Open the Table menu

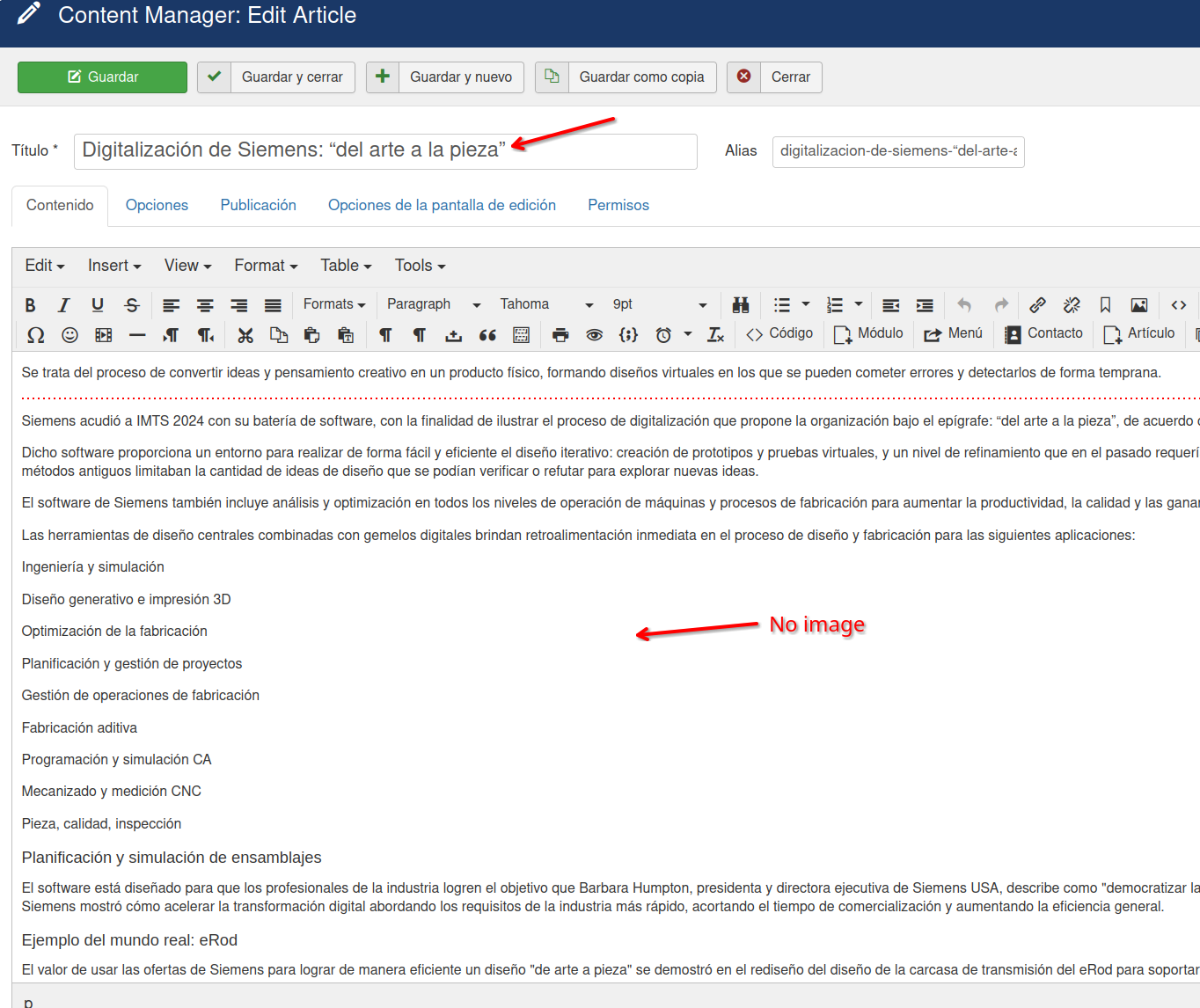pos(346,266)
